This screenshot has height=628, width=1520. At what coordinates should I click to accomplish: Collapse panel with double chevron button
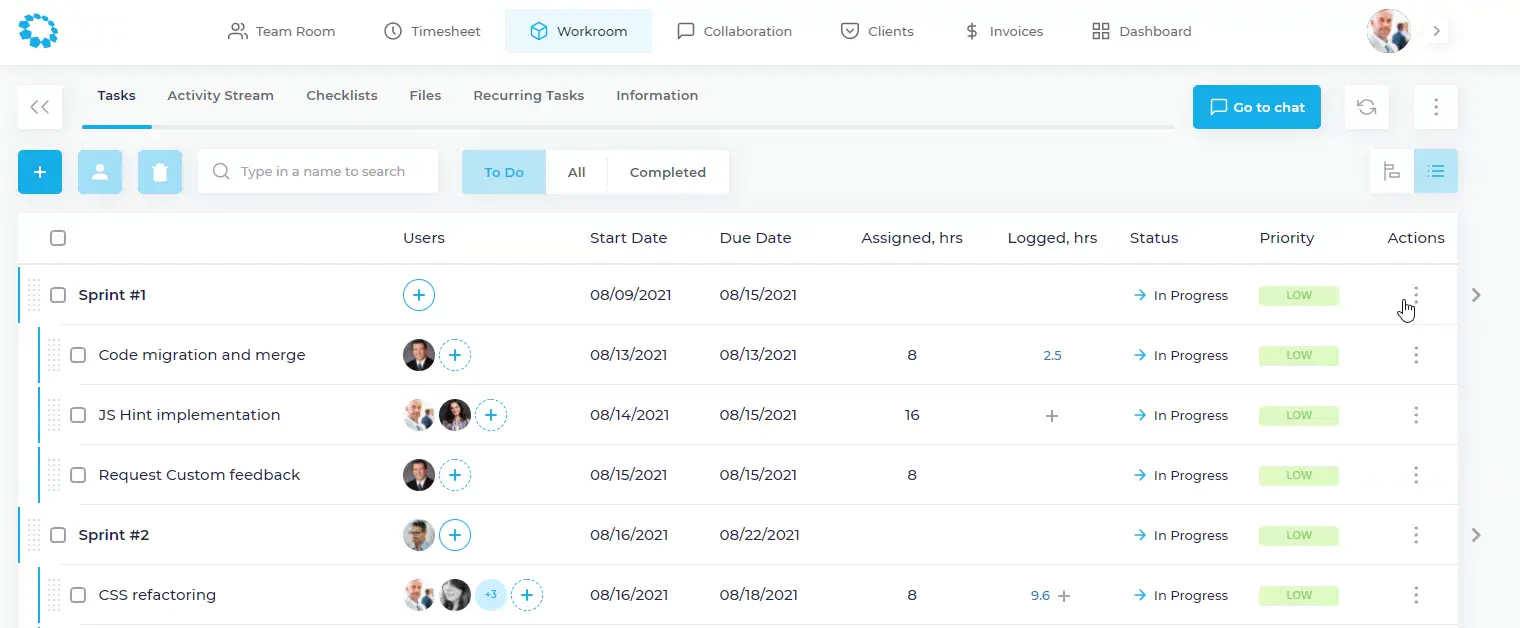tap(40, 107)
